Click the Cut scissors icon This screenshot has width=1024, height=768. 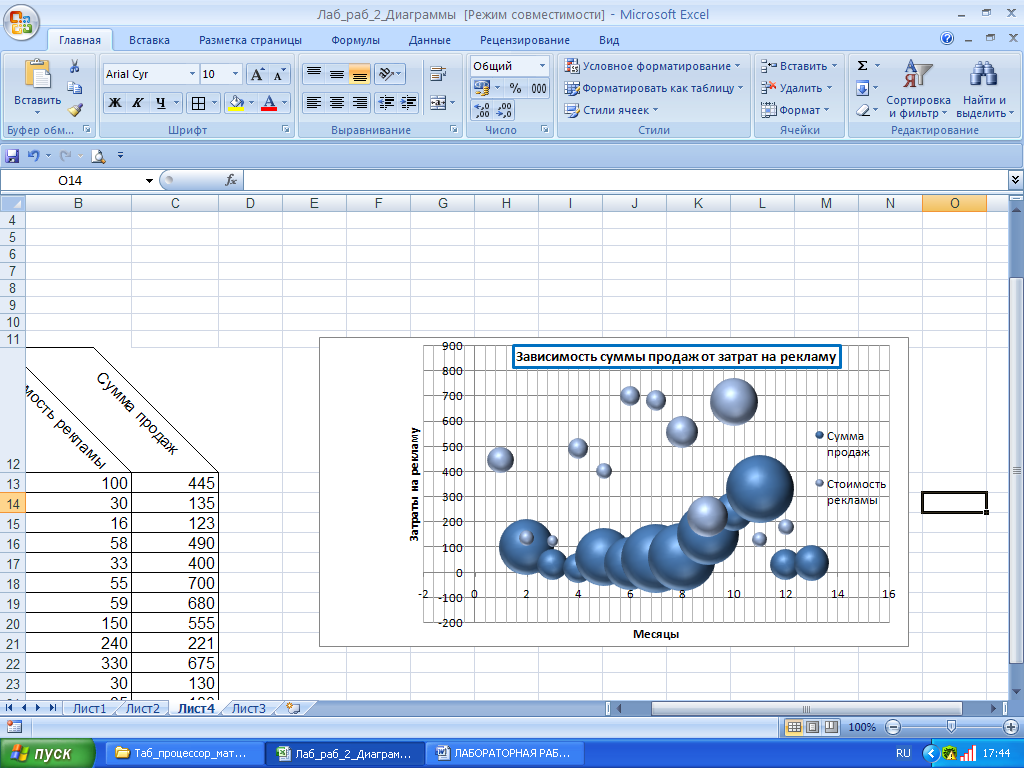pos(75,67)
